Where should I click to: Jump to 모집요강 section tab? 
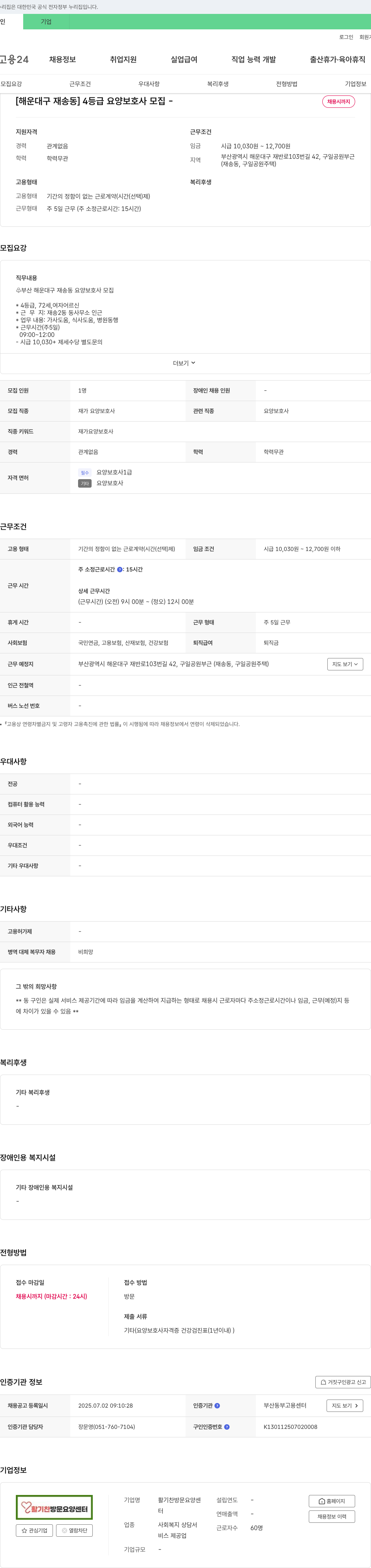click(11, 84)
